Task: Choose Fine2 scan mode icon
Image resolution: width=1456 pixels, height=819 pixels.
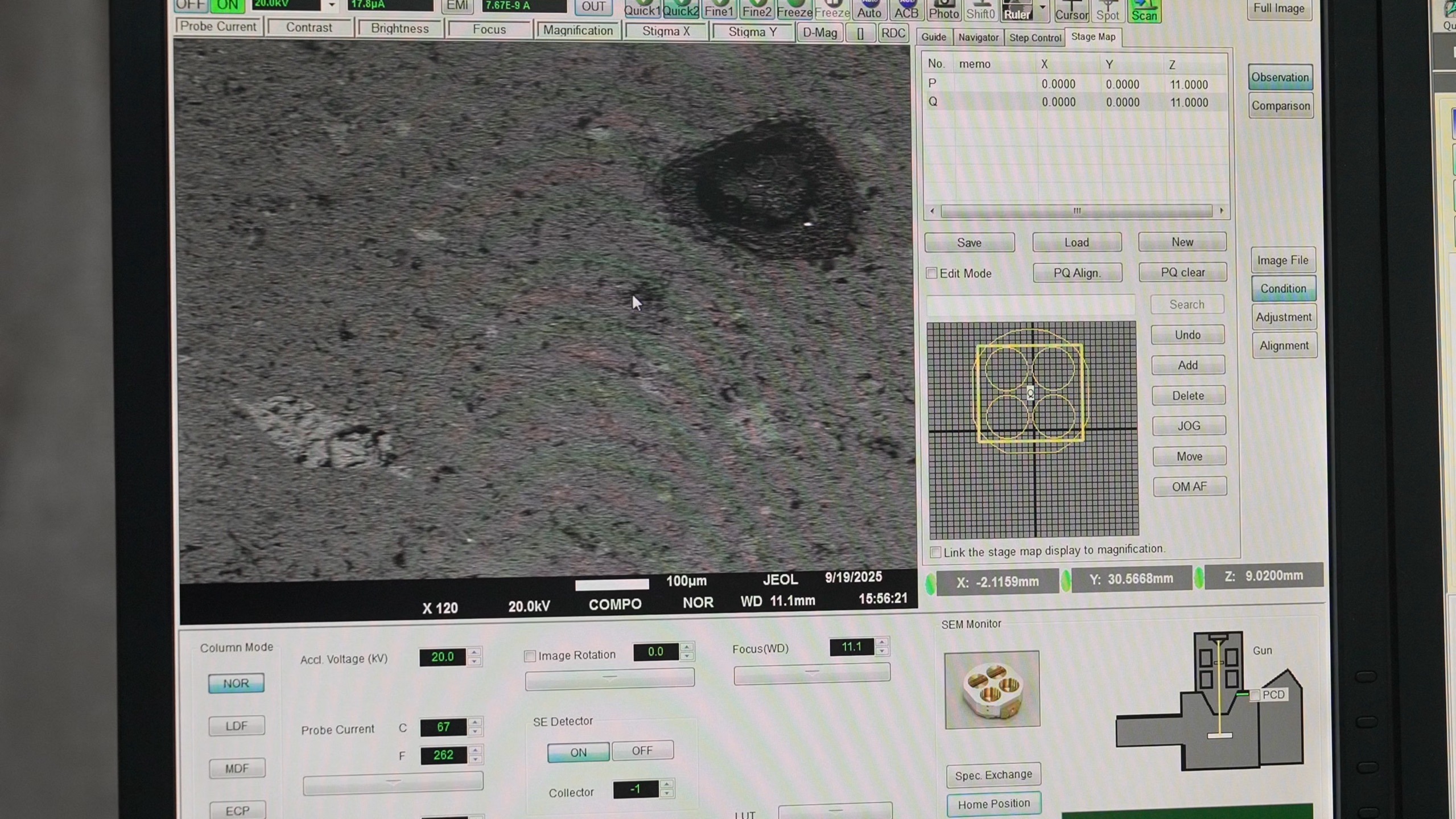Action: (756, 9)
